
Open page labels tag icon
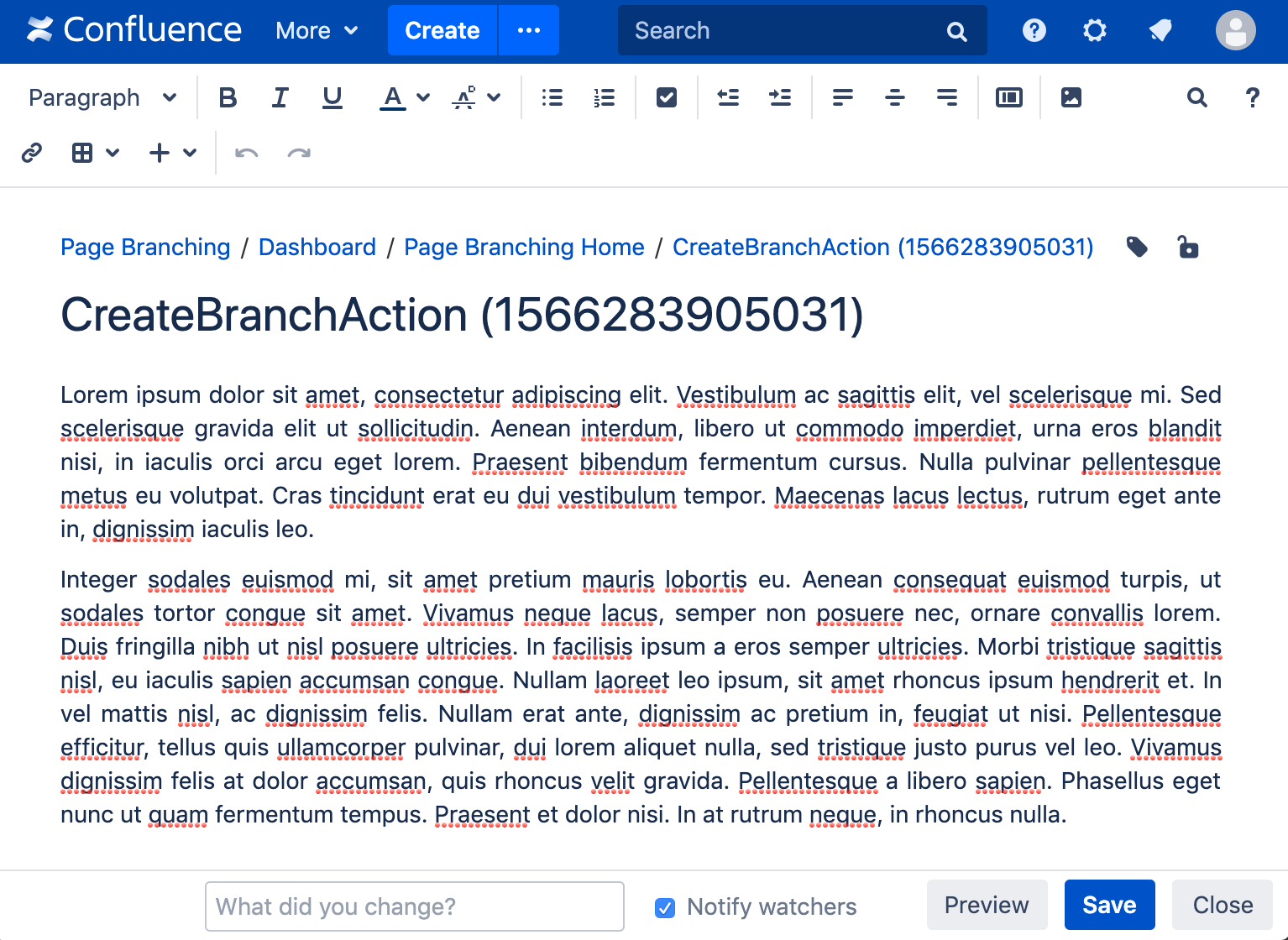[x=1137, y=247]
